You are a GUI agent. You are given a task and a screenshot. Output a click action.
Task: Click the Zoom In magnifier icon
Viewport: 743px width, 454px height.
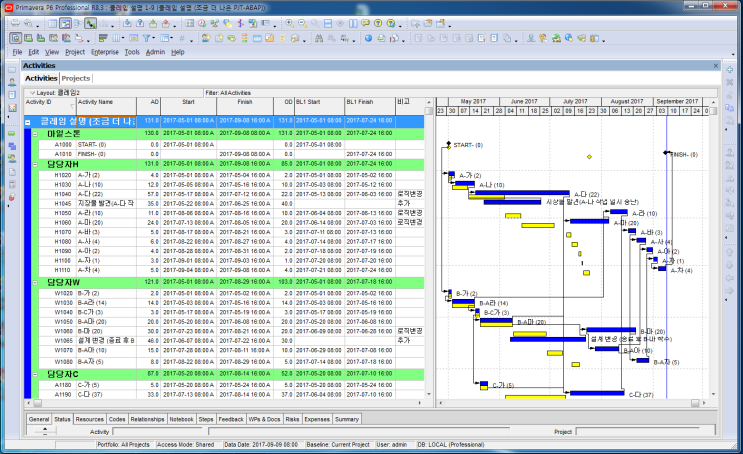[290, 23]
